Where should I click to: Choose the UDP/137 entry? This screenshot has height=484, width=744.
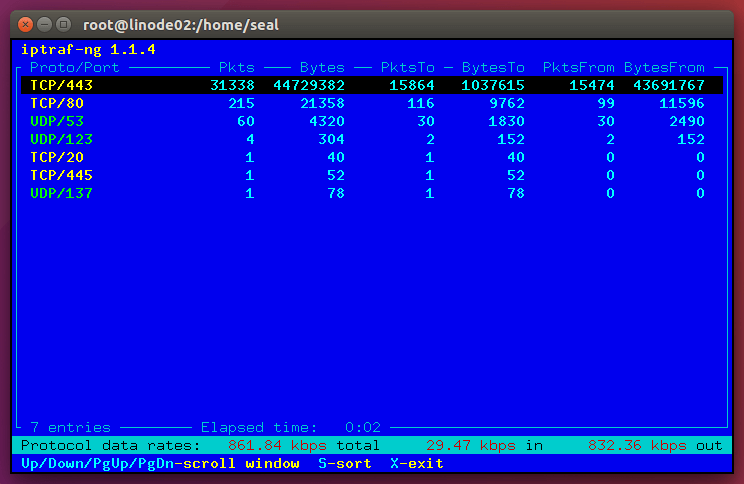(52, 193)
